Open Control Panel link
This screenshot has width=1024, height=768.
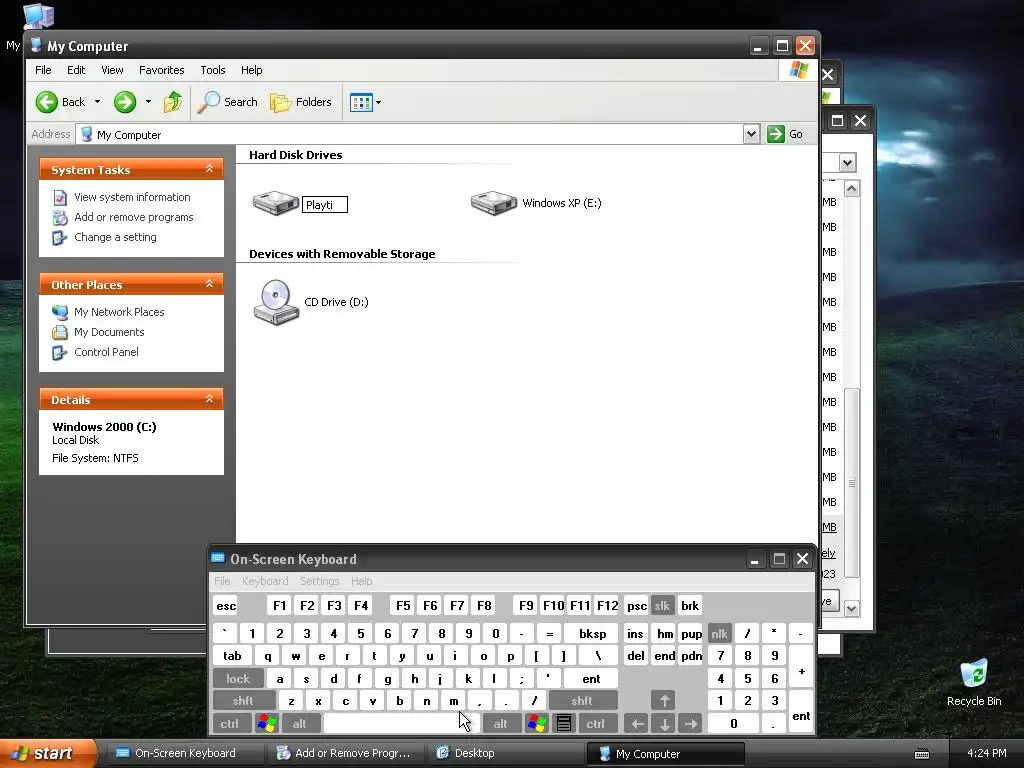(106, 353)
